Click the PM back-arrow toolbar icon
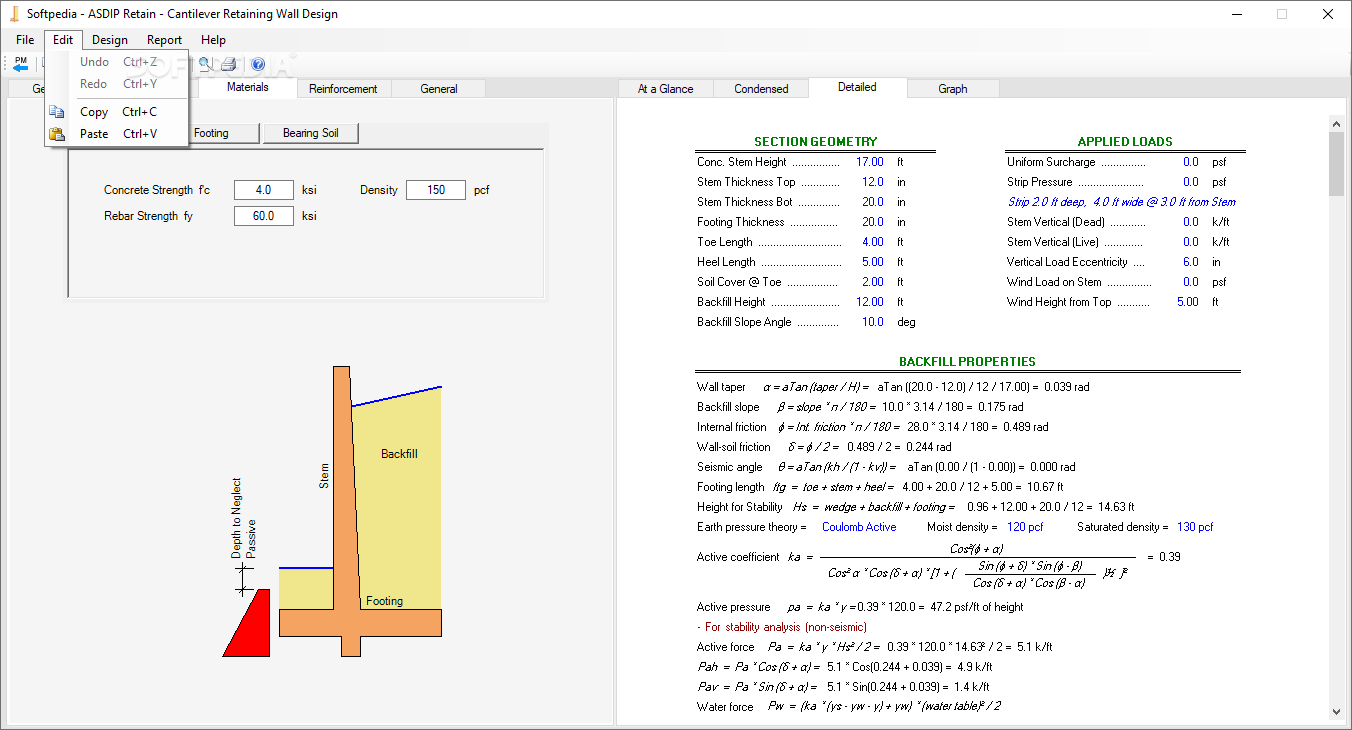Image resolution: width=1352 pixels, height=730 pixels. click(20, 64)
